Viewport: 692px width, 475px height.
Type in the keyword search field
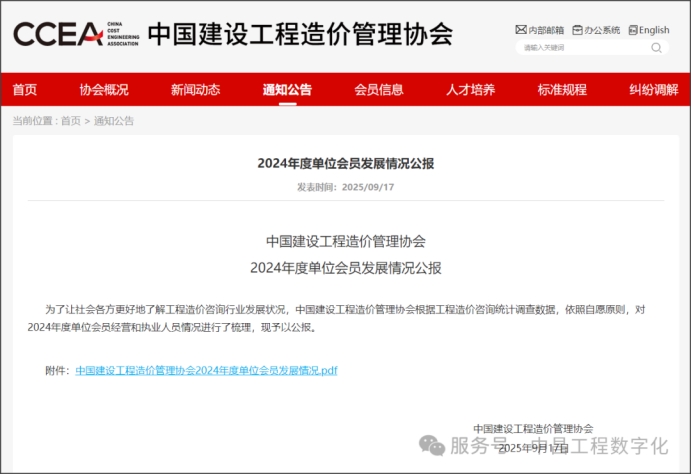coord(580,47)
